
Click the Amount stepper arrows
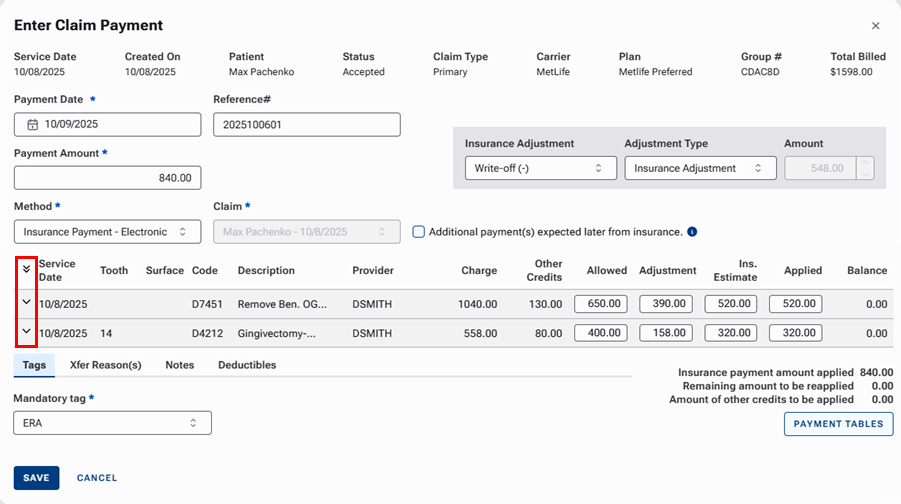pyautogui.click(x=866, y=168)
